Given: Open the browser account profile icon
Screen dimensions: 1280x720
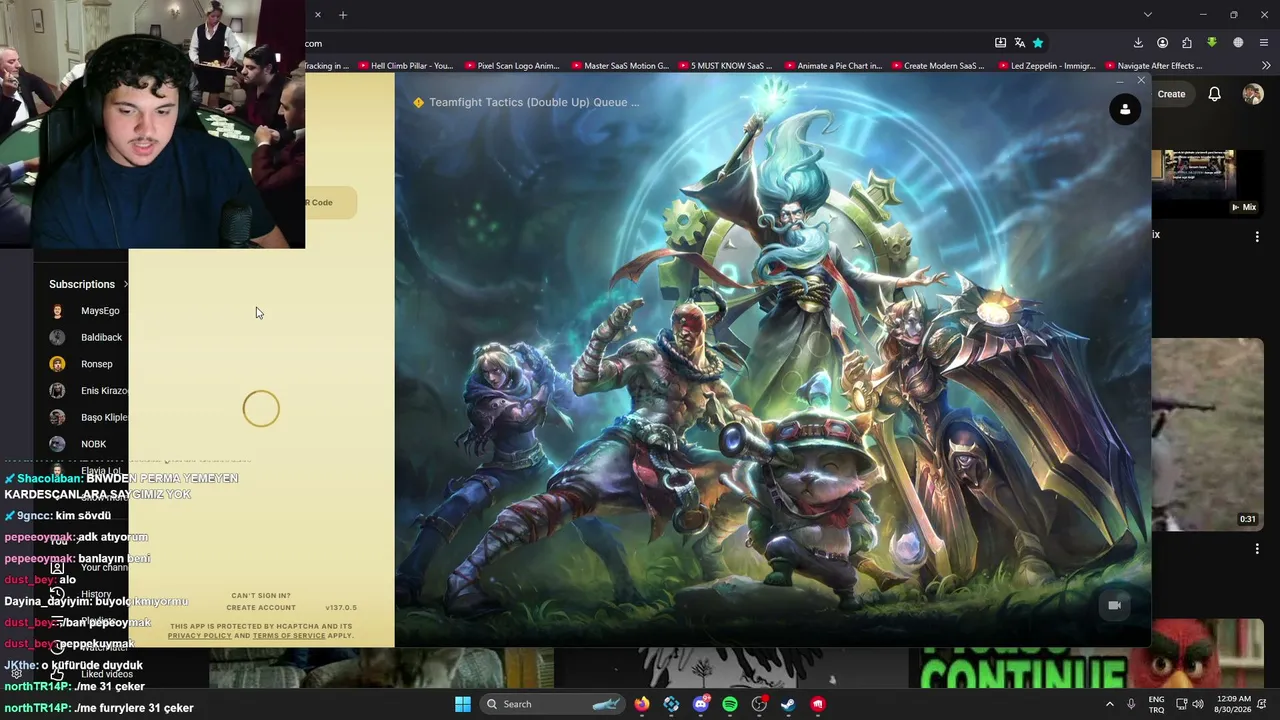Looking at the screenshot, I should pyautogui.click(x=1162, y=43).
